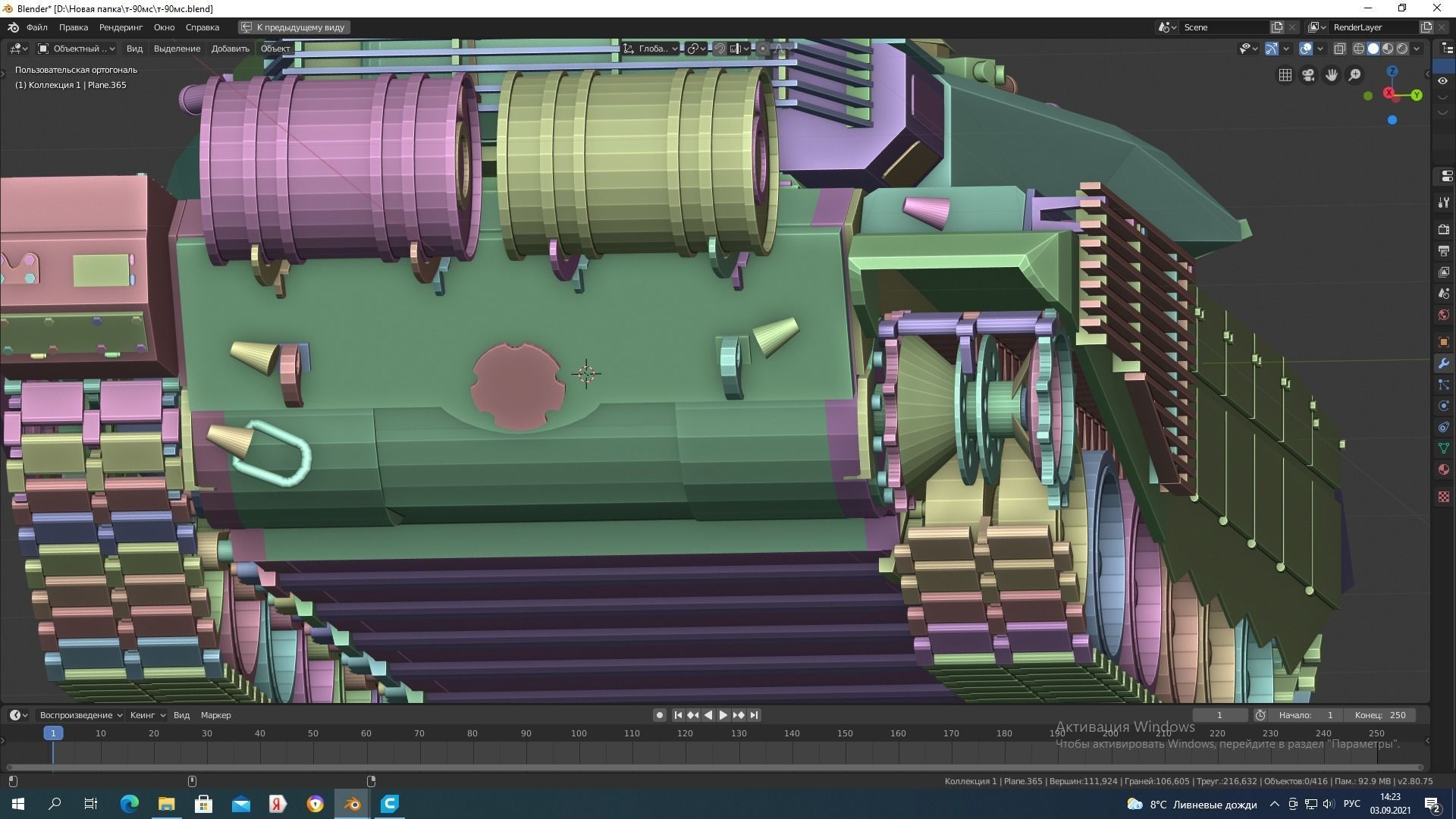
Task: Toggle X-ray transparency mode
Action: coord(1340,49)
